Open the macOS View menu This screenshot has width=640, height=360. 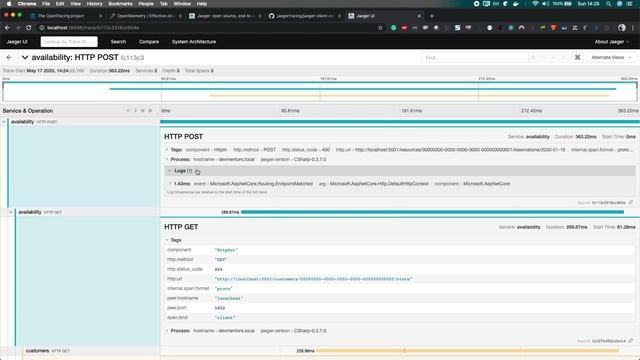point(76,4)
